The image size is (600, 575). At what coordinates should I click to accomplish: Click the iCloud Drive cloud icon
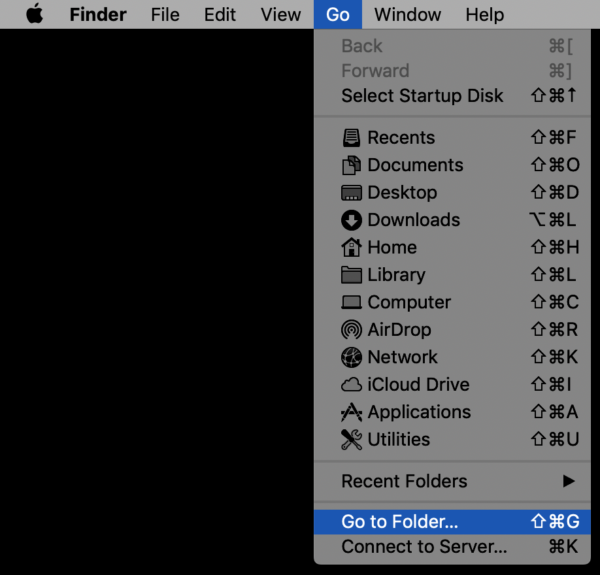point(351,385)
